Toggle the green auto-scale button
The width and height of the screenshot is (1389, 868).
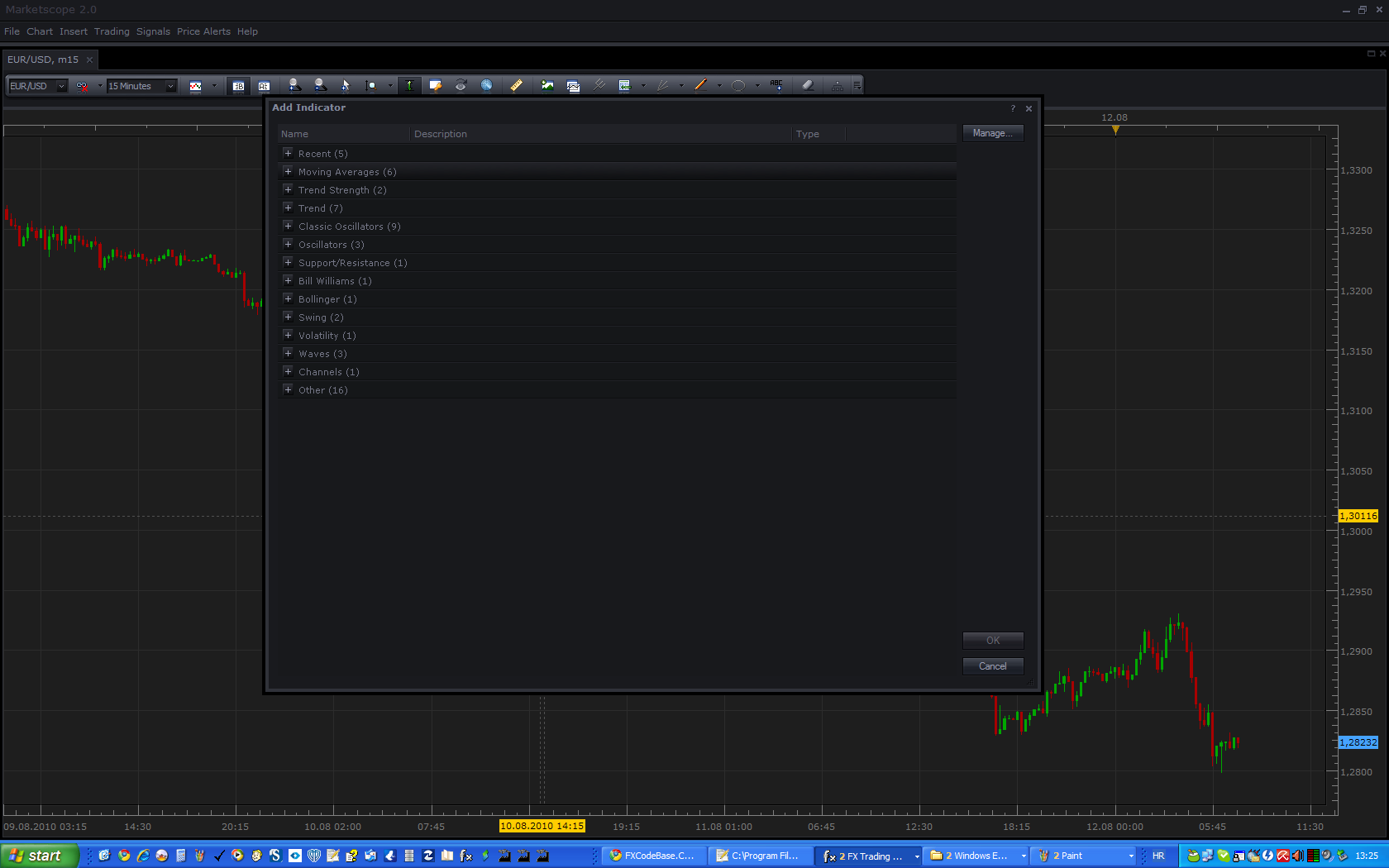[x=409, y=85]
